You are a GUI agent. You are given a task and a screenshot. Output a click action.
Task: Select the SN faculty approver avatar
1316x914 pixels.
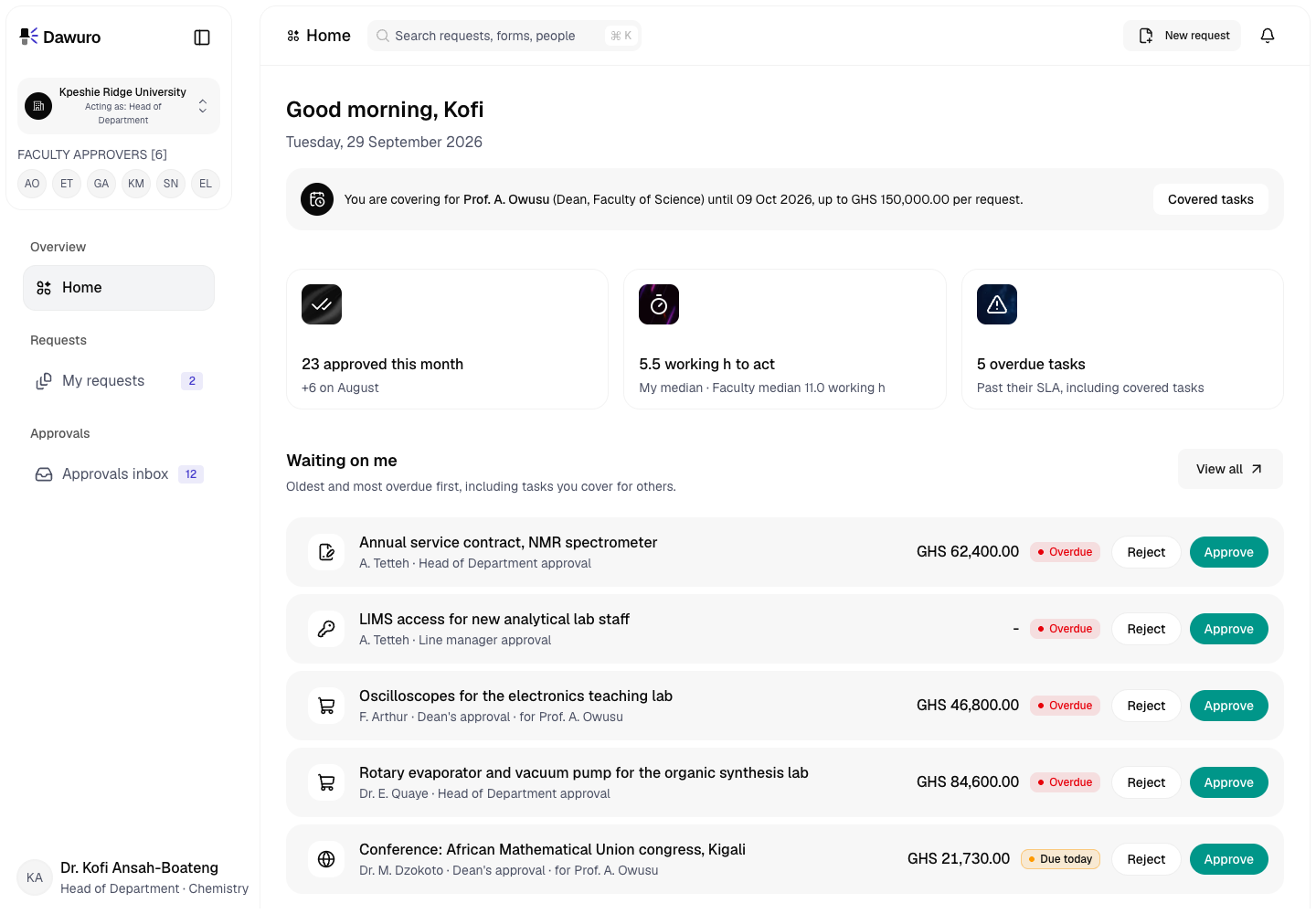tap(171, 184)
